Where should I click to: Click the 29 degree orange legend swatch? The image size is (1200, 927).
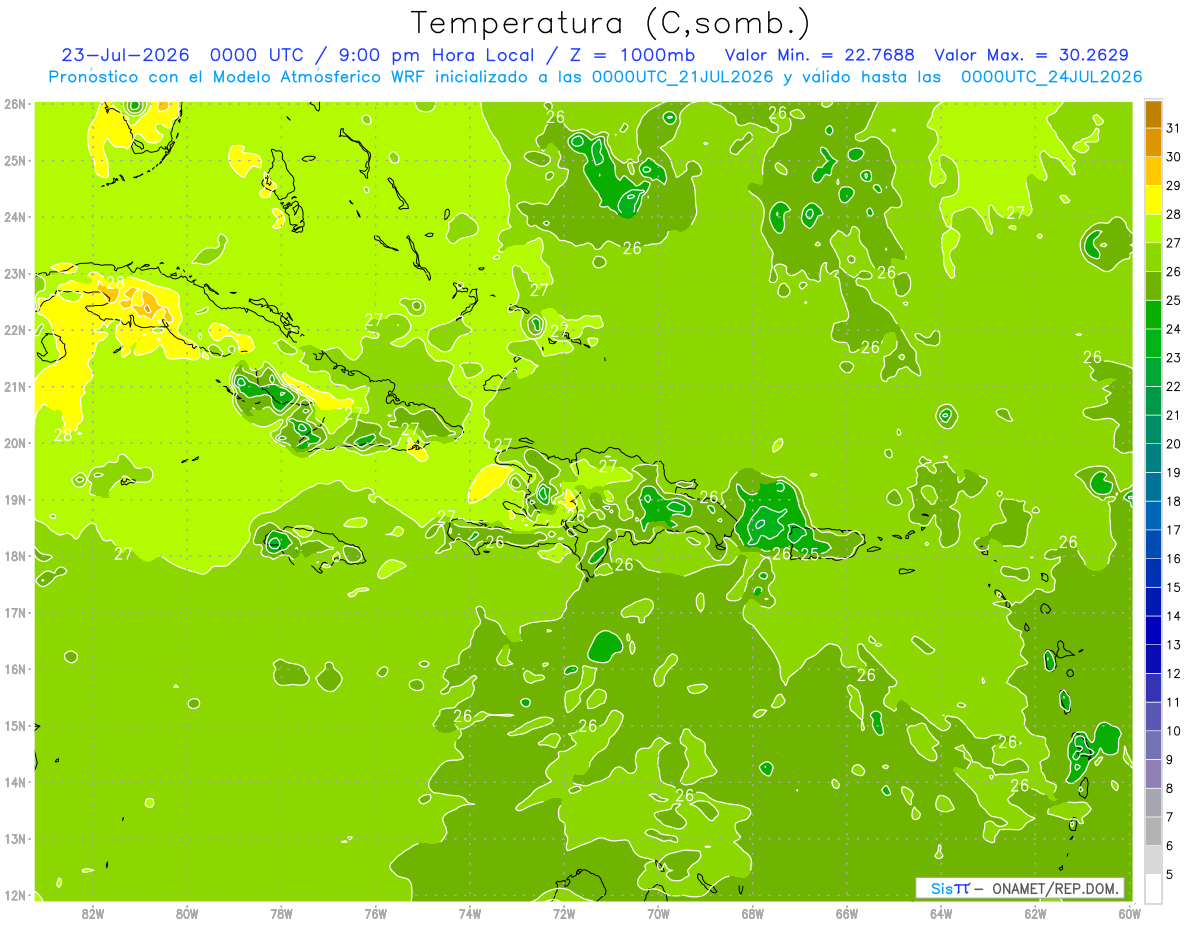[x=1152, y=172]
